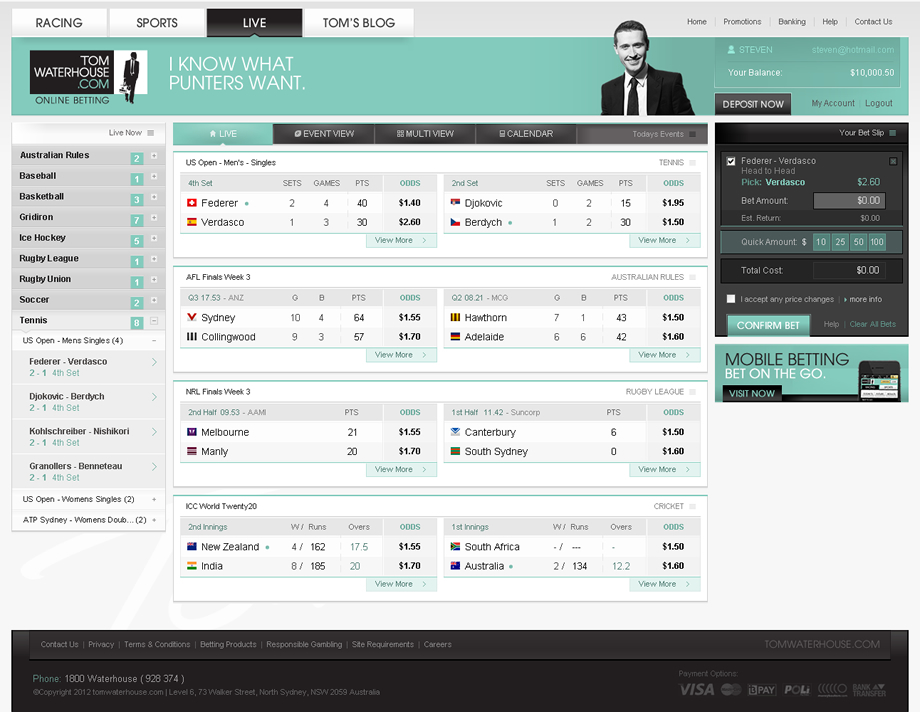Click the Manly team icon

(x=191, y=451)
